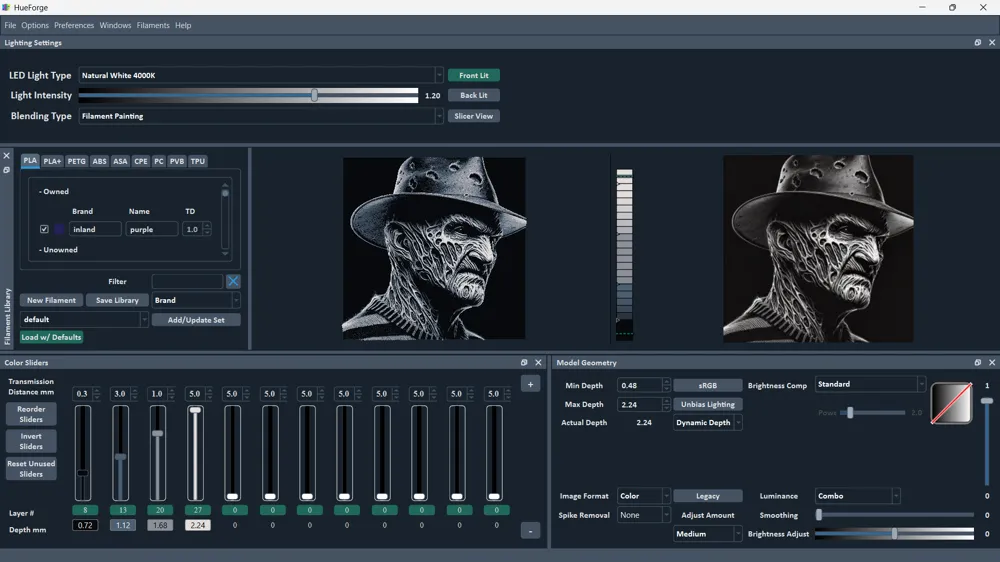The width and height of the screenshot is (1000, 562).
Task: Enable Back Lit view
Action: click(x=474, y=95)
